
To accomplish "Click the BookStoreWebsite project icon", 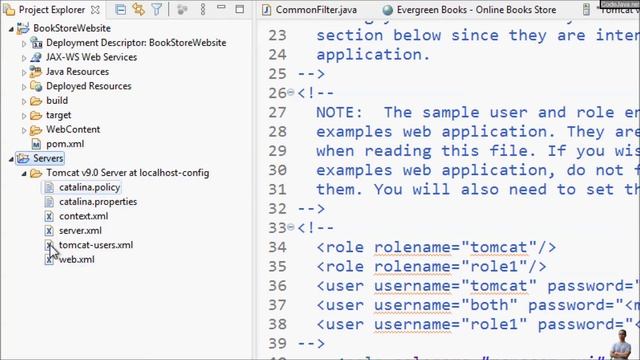I will click(23, 28).
